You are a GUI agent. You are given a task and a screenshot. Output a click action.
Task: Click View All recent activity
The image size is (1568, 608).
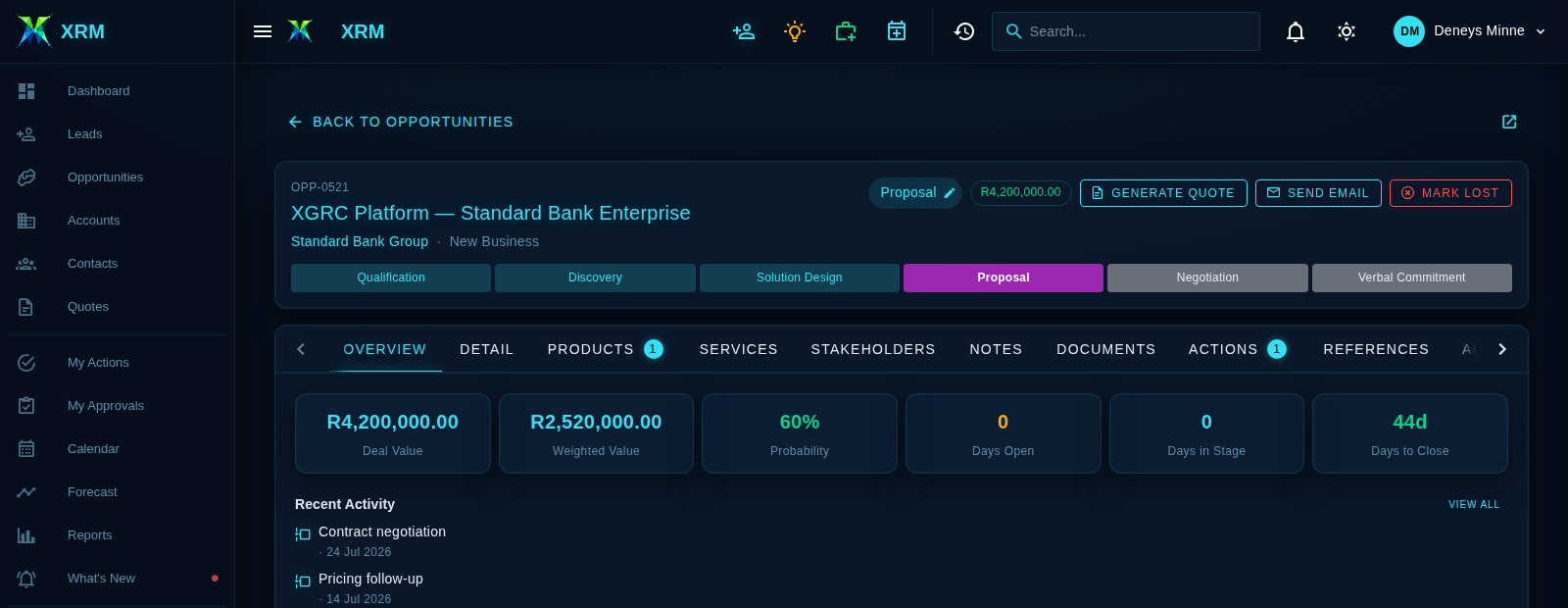(x=1474, y=504)
